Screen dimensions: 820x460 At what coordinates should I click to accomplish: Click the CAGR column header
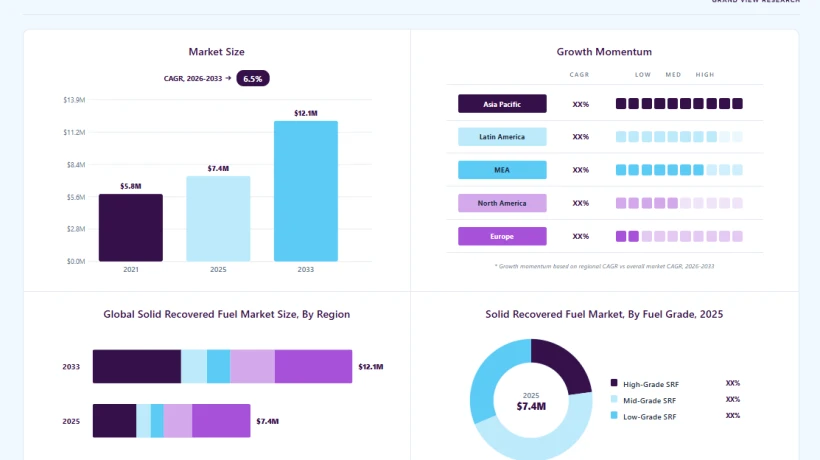(x=579, y=75)
